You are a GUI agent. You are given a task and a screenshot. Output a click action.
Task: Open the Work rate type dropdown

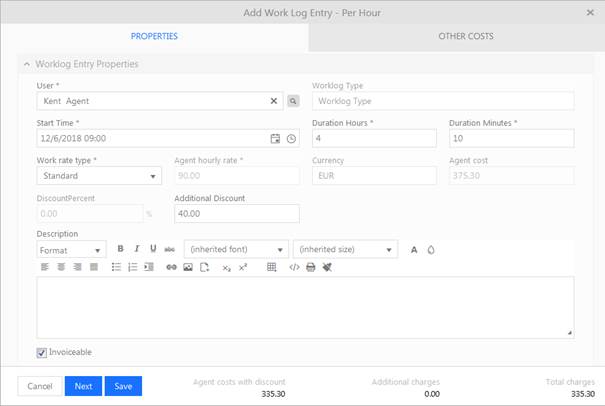98,176
